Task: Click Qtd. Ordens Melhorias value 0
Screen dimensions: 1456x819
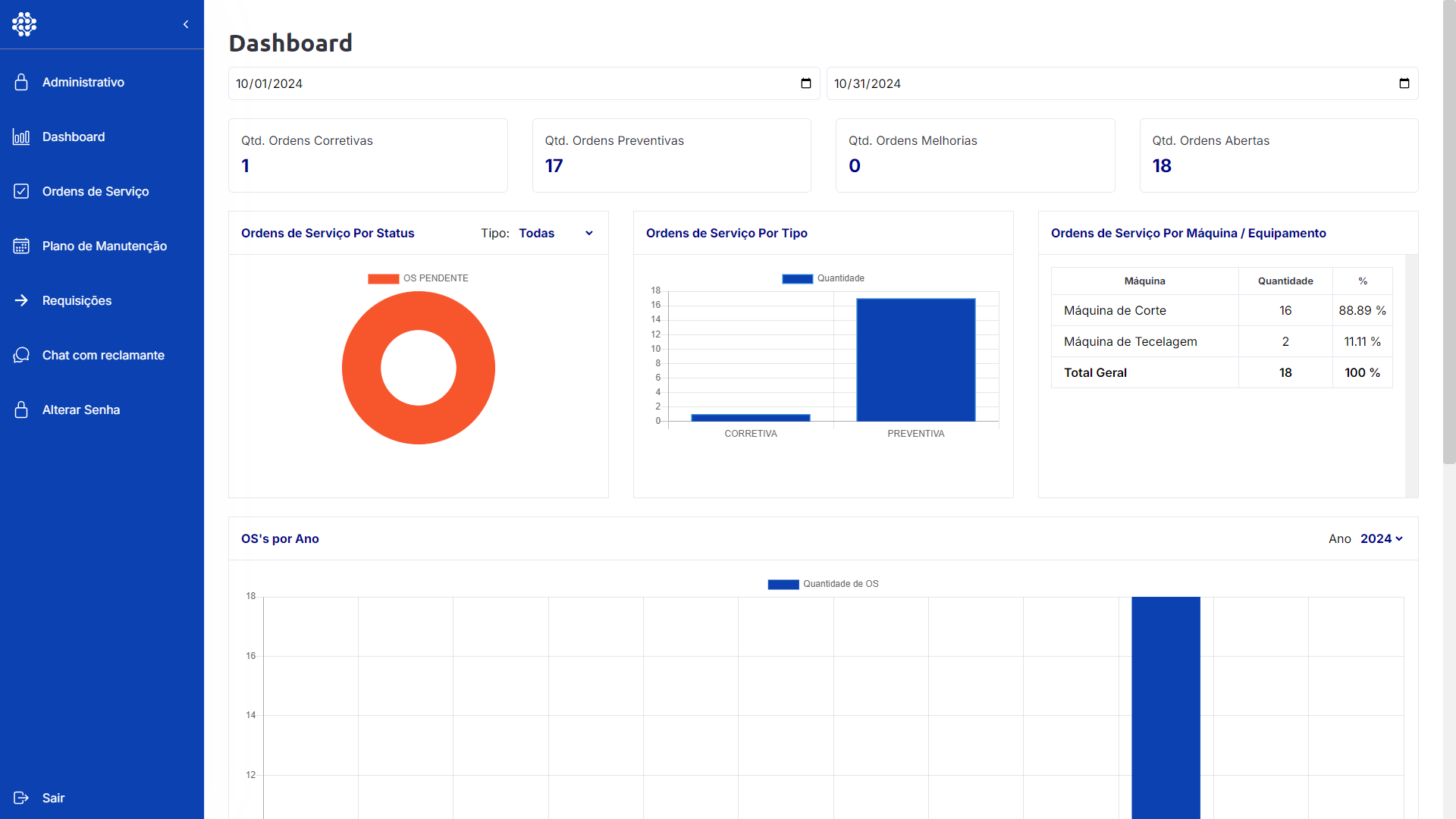Action: 855,166
